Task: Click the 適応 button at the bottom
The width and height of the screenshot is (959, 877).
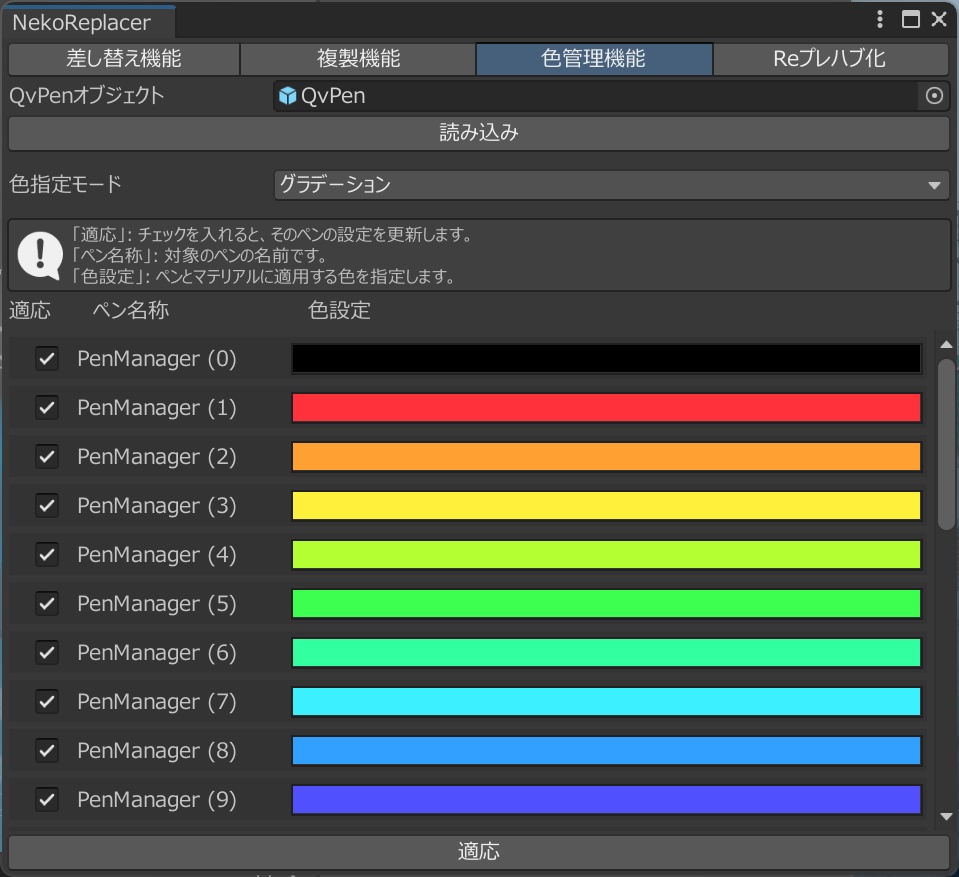Action: [479, 852]
